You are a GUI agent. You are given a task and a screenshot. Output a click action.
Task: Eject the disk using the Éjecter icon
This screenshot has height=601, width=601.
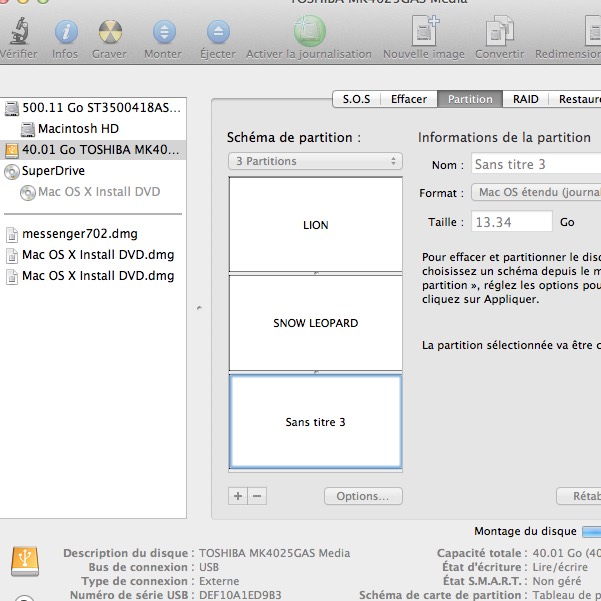(x=218, y=31)
